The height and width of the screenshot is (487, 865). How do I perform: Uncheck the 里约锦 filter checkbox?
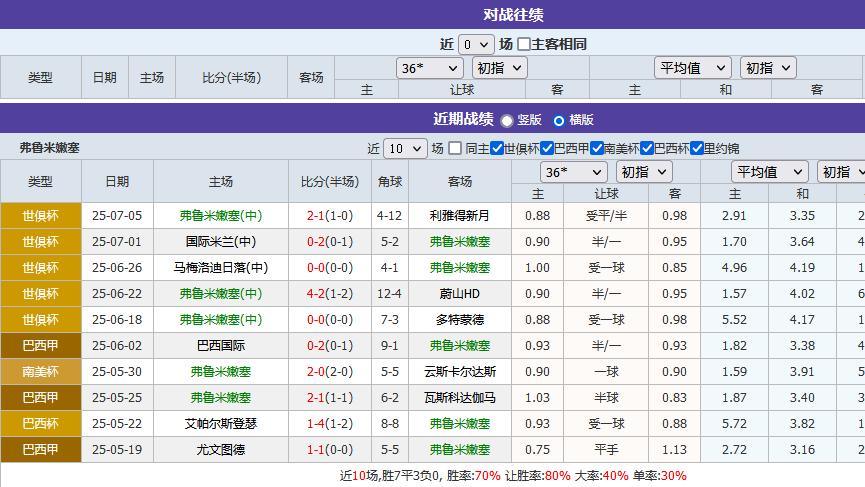(697, 148)
